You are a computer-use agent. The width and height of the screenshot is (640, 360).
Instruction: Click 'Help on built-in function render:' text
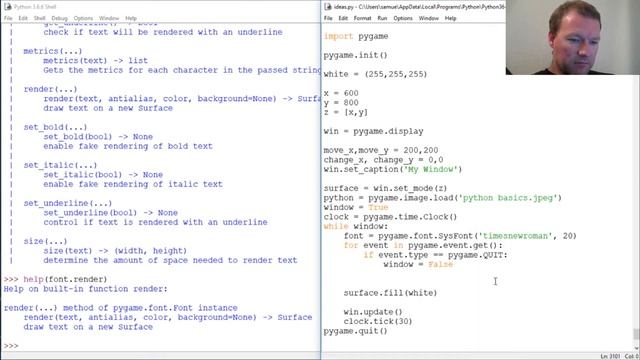pyautogui.click(x=86, y=289)
